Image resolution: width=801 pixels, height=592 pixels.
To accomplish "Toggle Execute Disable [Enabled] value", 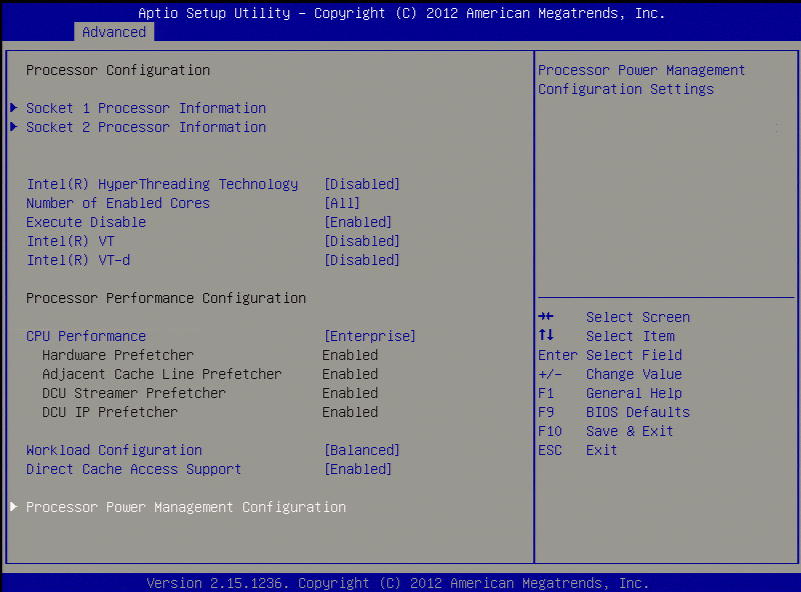I will pyautogui.click(x=358, y=222).
